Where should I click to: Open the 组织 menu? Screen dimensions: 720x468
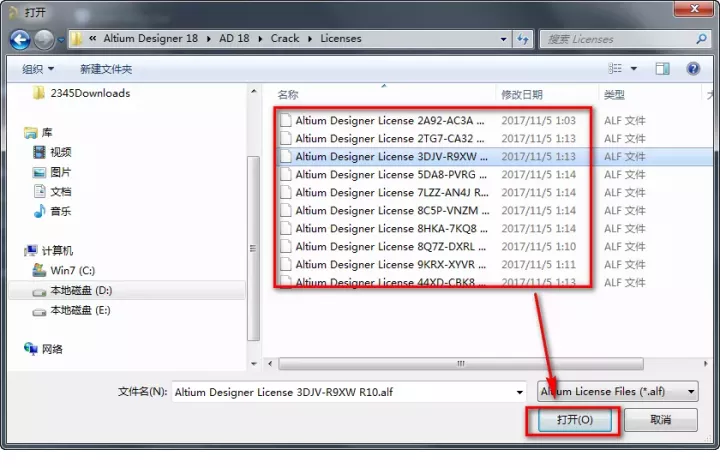click(38, 69)
